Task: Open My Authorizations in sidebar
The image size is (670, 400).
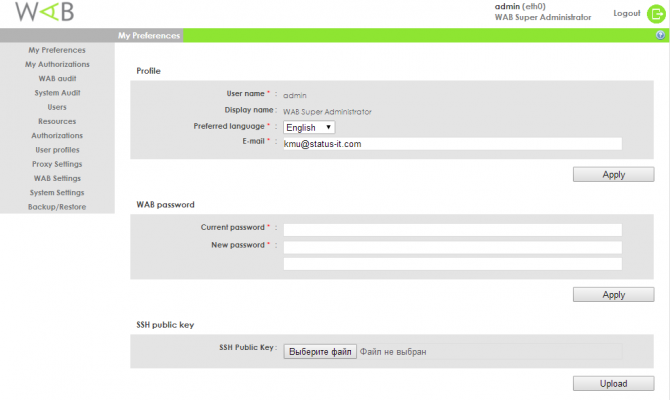Action: tap(57, 64)
